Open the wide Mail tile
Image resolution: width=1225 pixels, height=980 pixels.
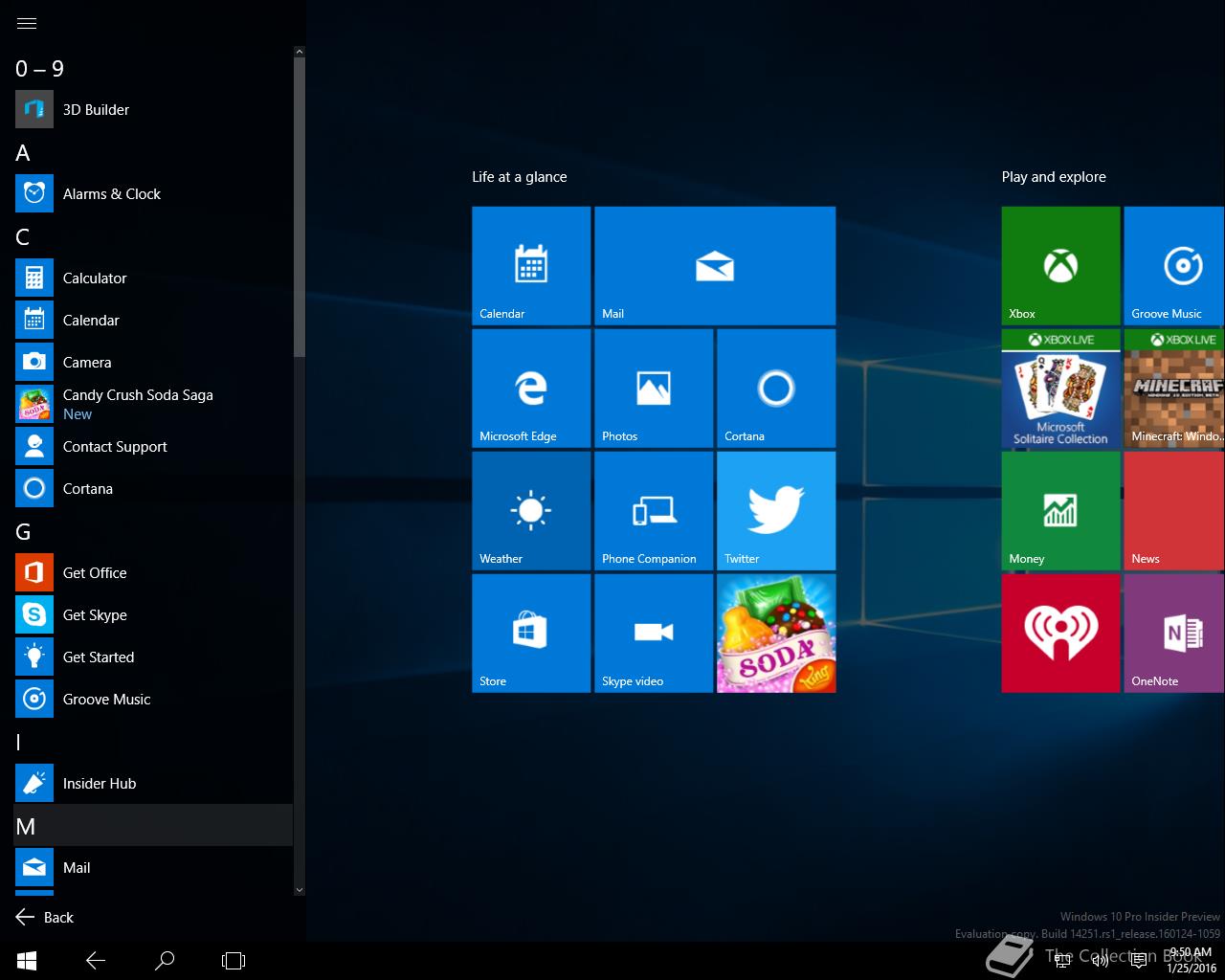click(715, 265)
